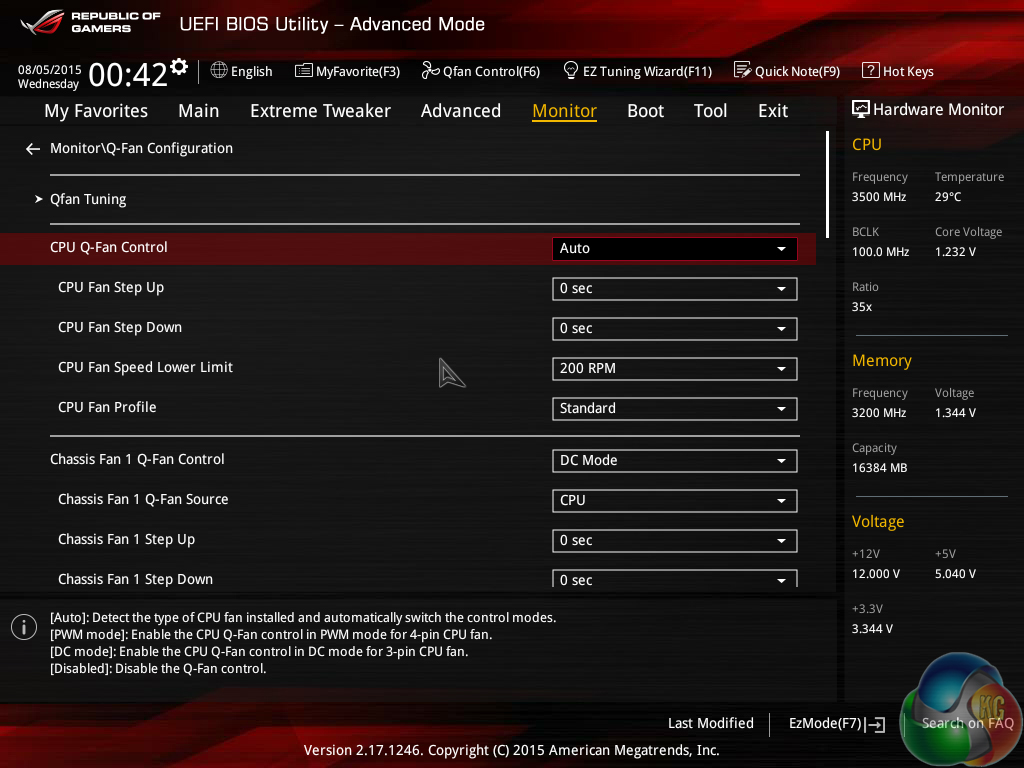Image resolution: width=1024 pixels, height=768 pixels.
Task: Click the 29°C temperature value
Action: click(x=948, y=197)
